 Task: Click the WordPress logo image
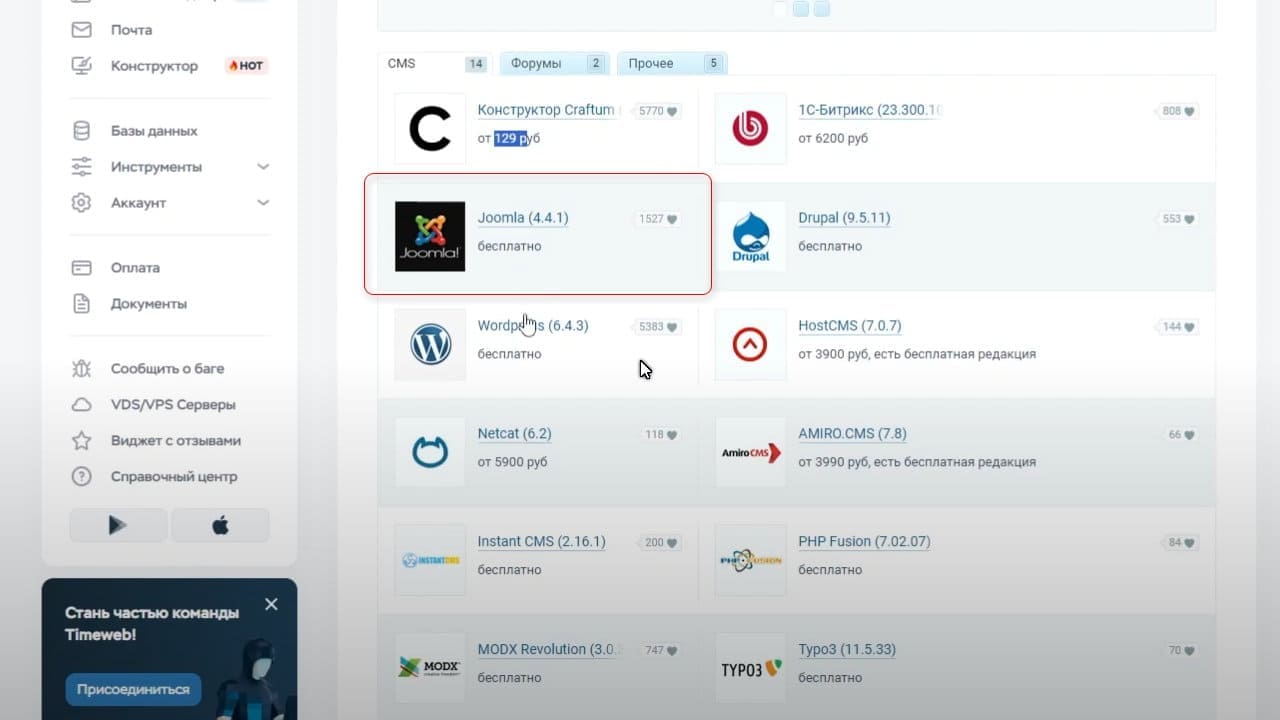coord(430,344)
